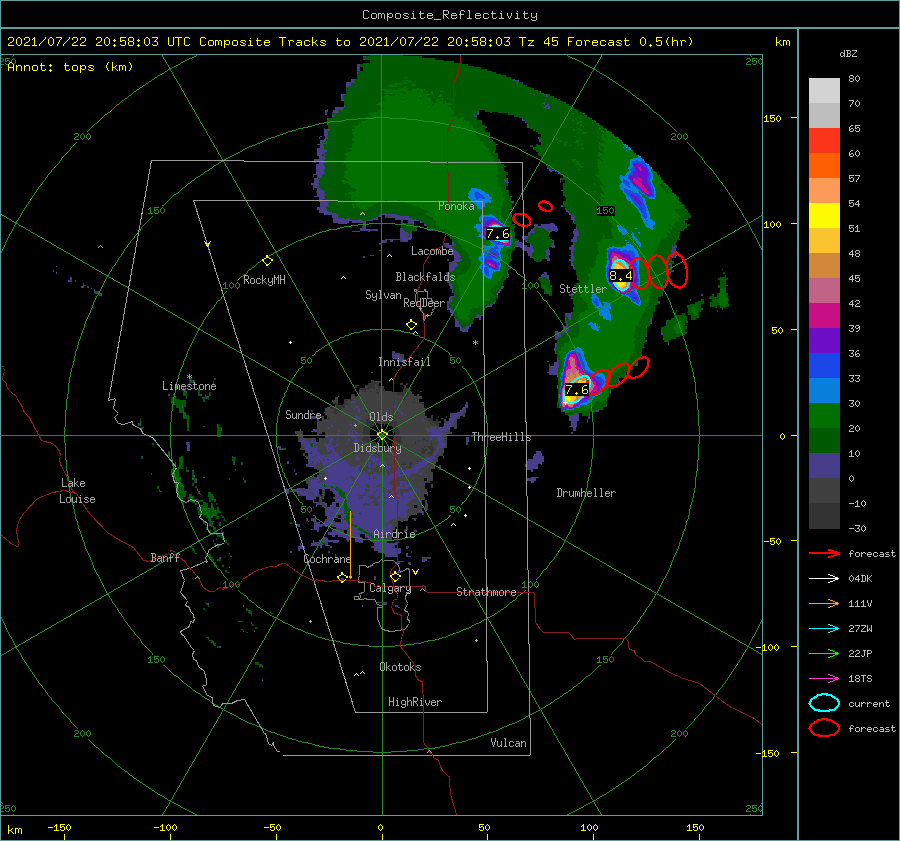This screenshot has width=900, height=841.
Task: Click the Stettler town label
Action: pos(583,289)
